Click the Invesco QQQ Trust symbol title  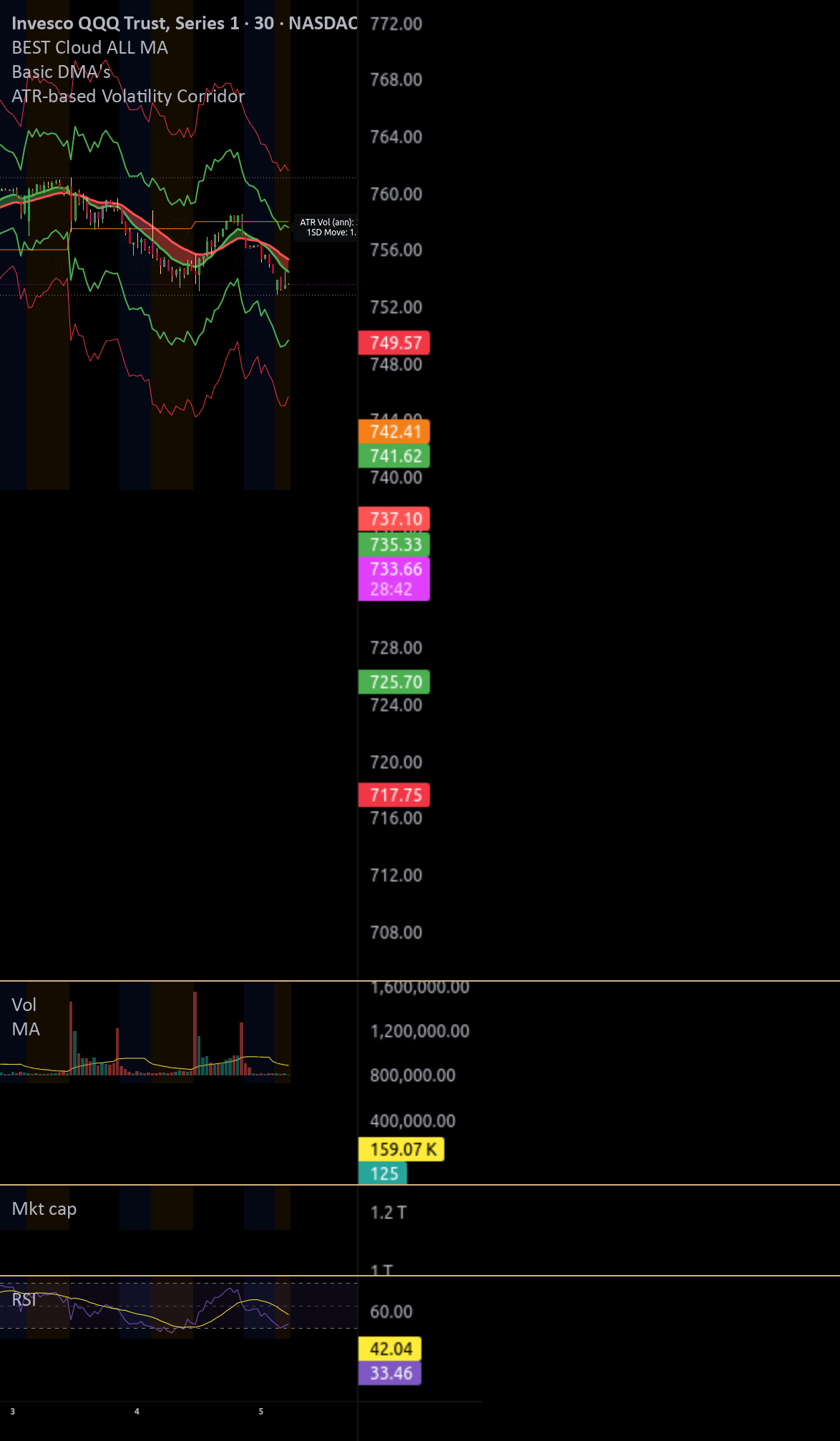pos(184,23)
